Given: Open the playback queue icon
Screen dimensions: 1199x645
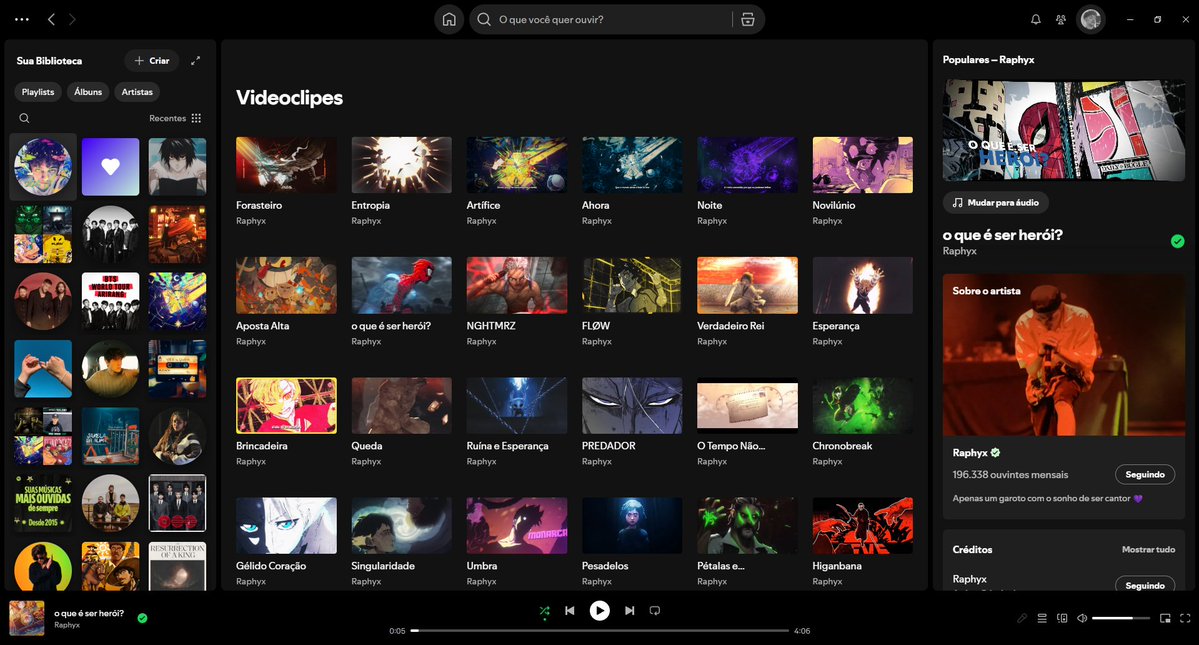Looking at the screenshot, I should 1041,618.
